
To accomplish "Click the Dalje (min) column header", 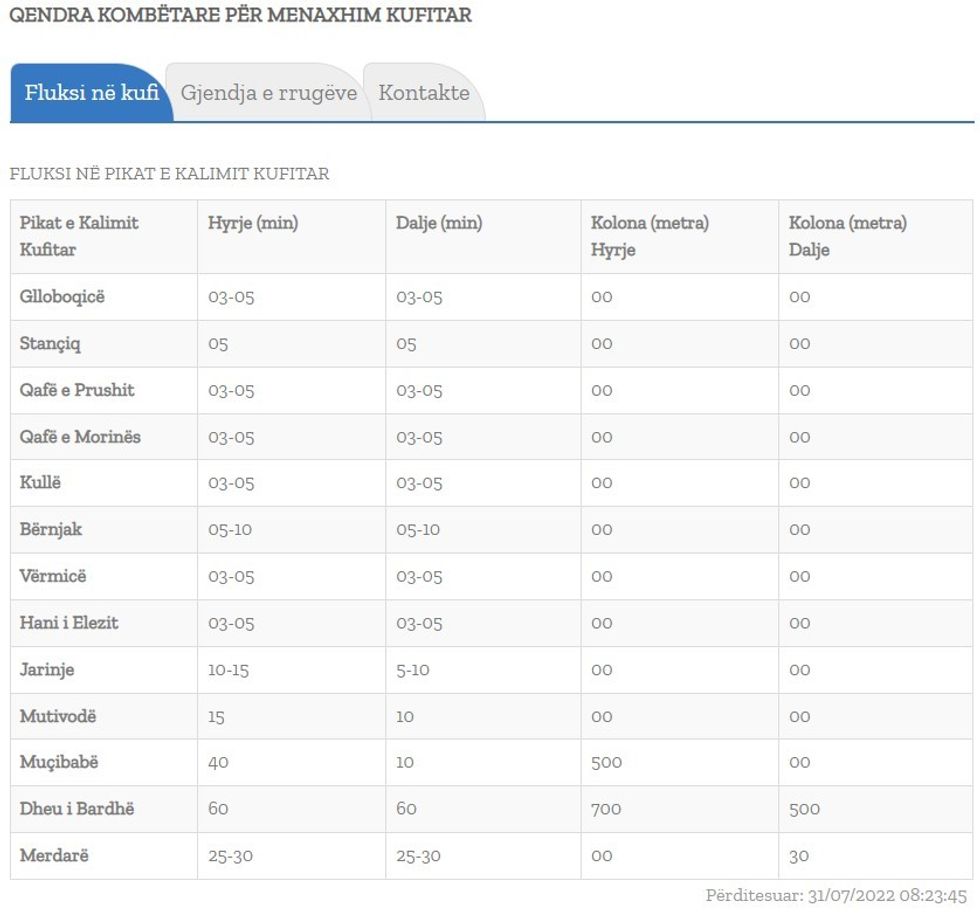I will [439, 223].
